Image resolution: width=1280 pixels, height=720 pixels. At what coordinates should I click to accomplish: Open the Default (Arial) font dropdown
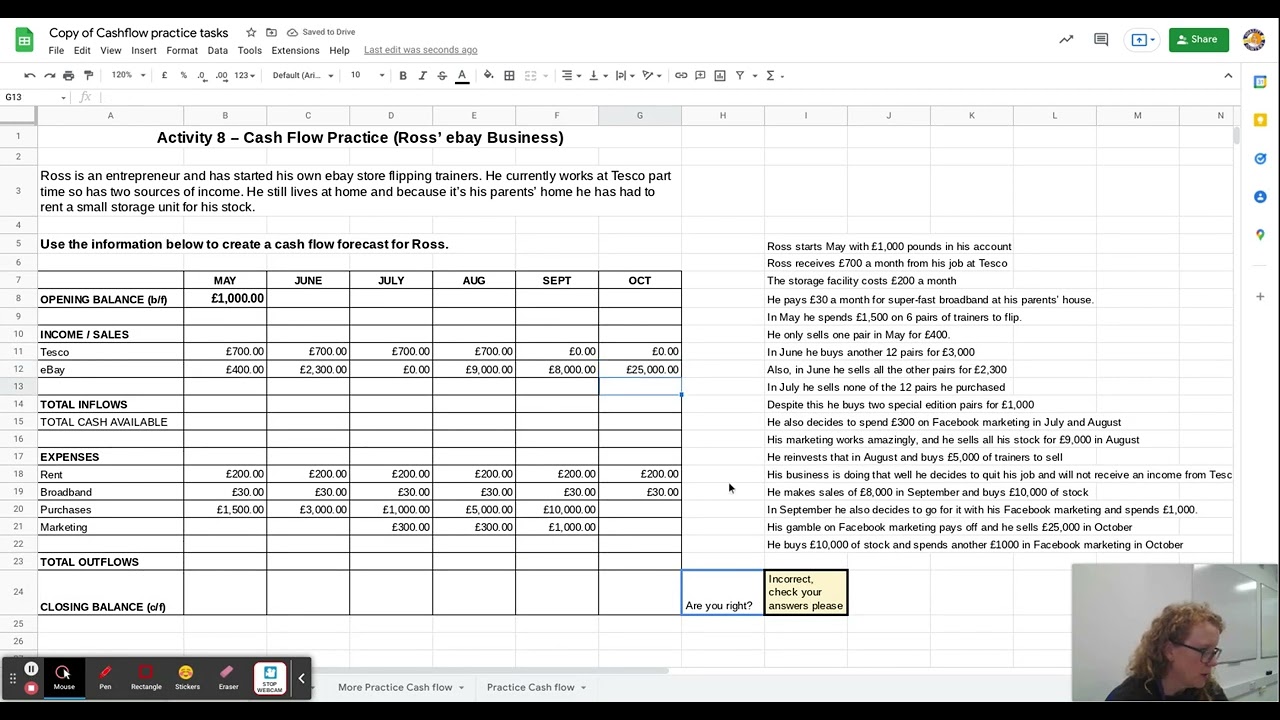click(302, 75)
